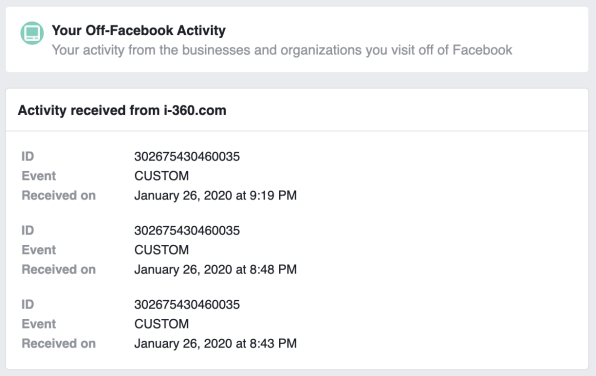This screenshot has height=376, width=596.
Task: Select the third entry's ID number
Action: click(x=187, y=305)
